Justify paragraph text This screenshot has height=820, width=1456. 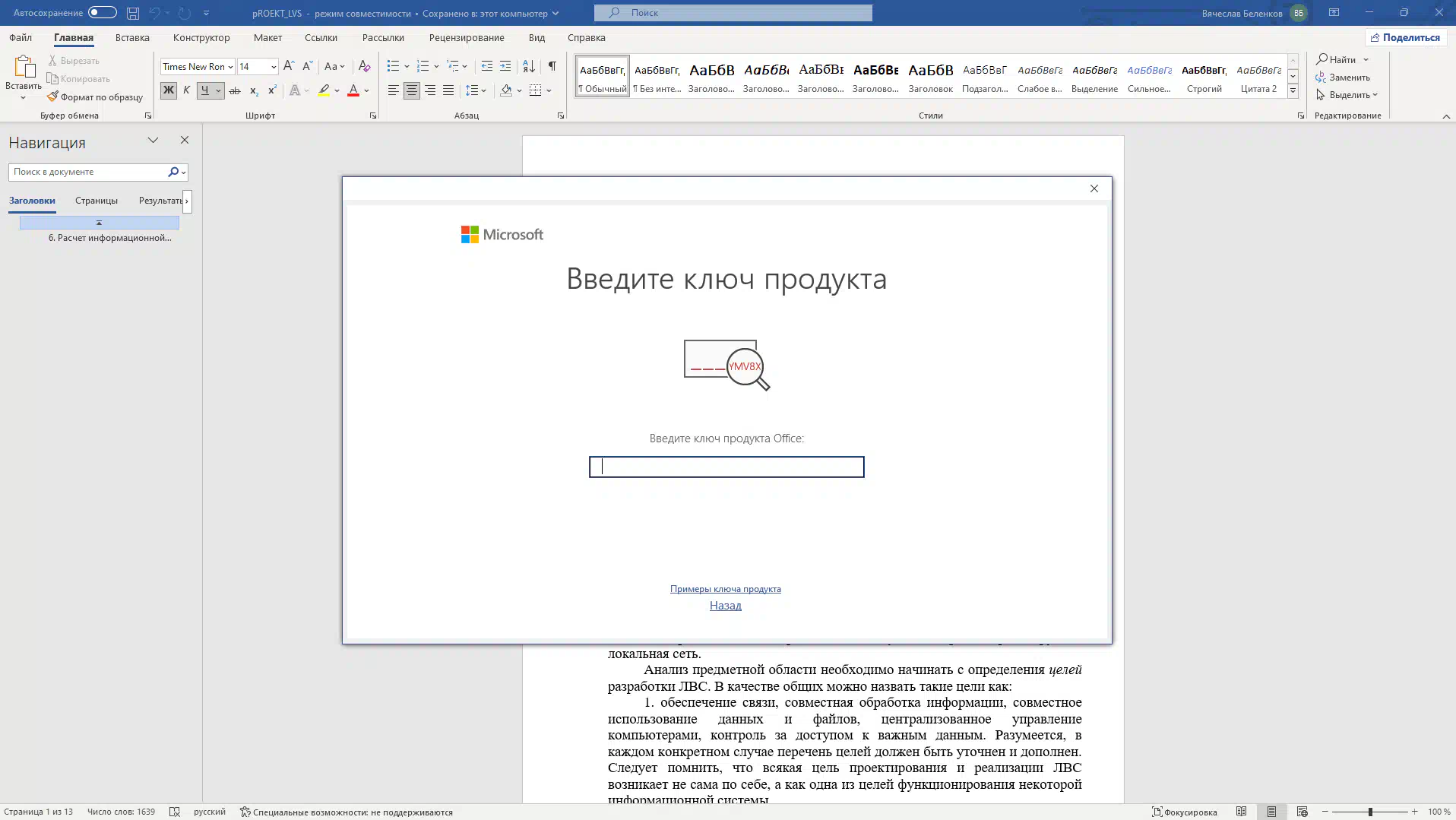tap(448, 90)
